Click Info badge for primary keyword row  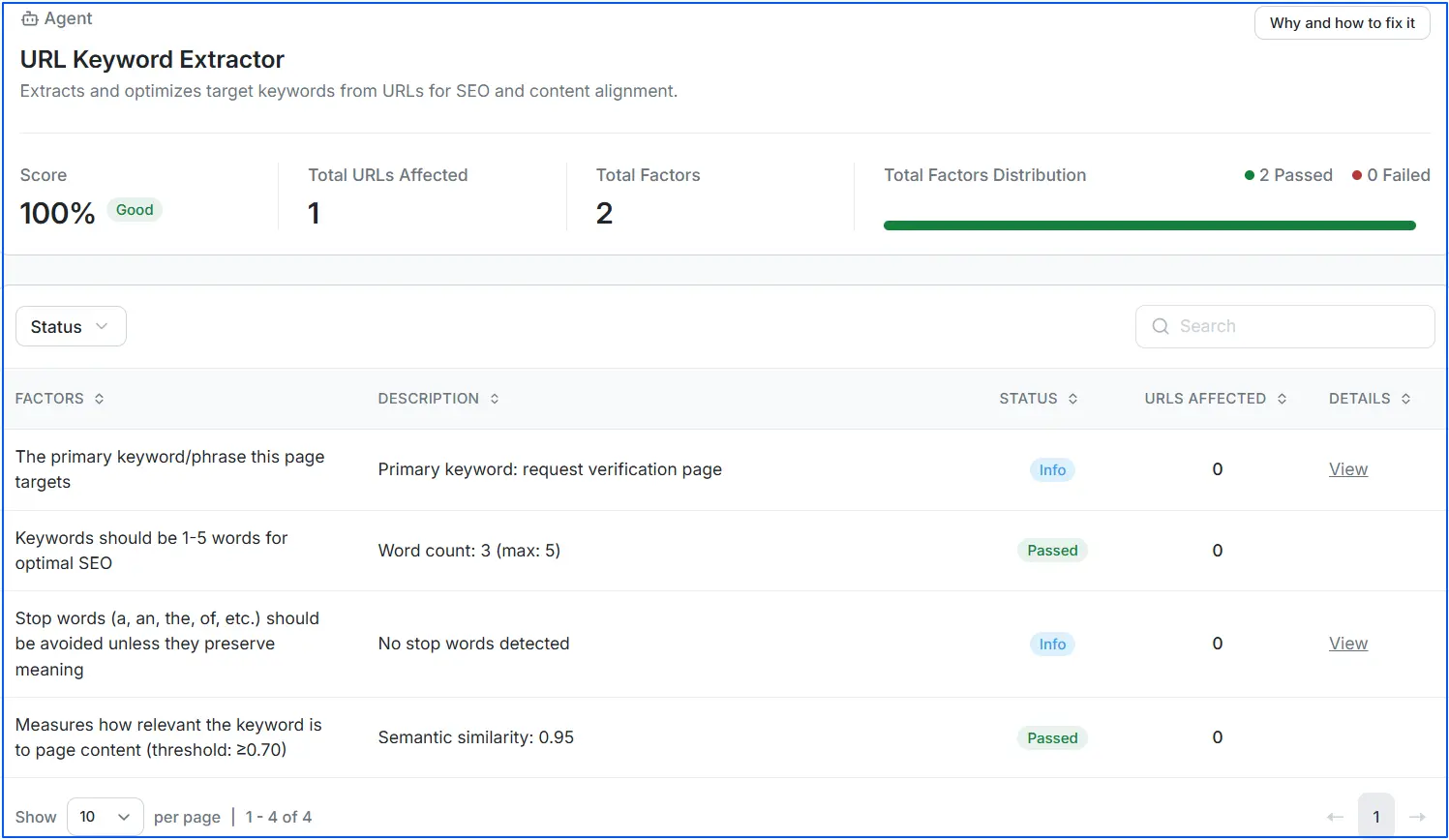[1052, 470]
